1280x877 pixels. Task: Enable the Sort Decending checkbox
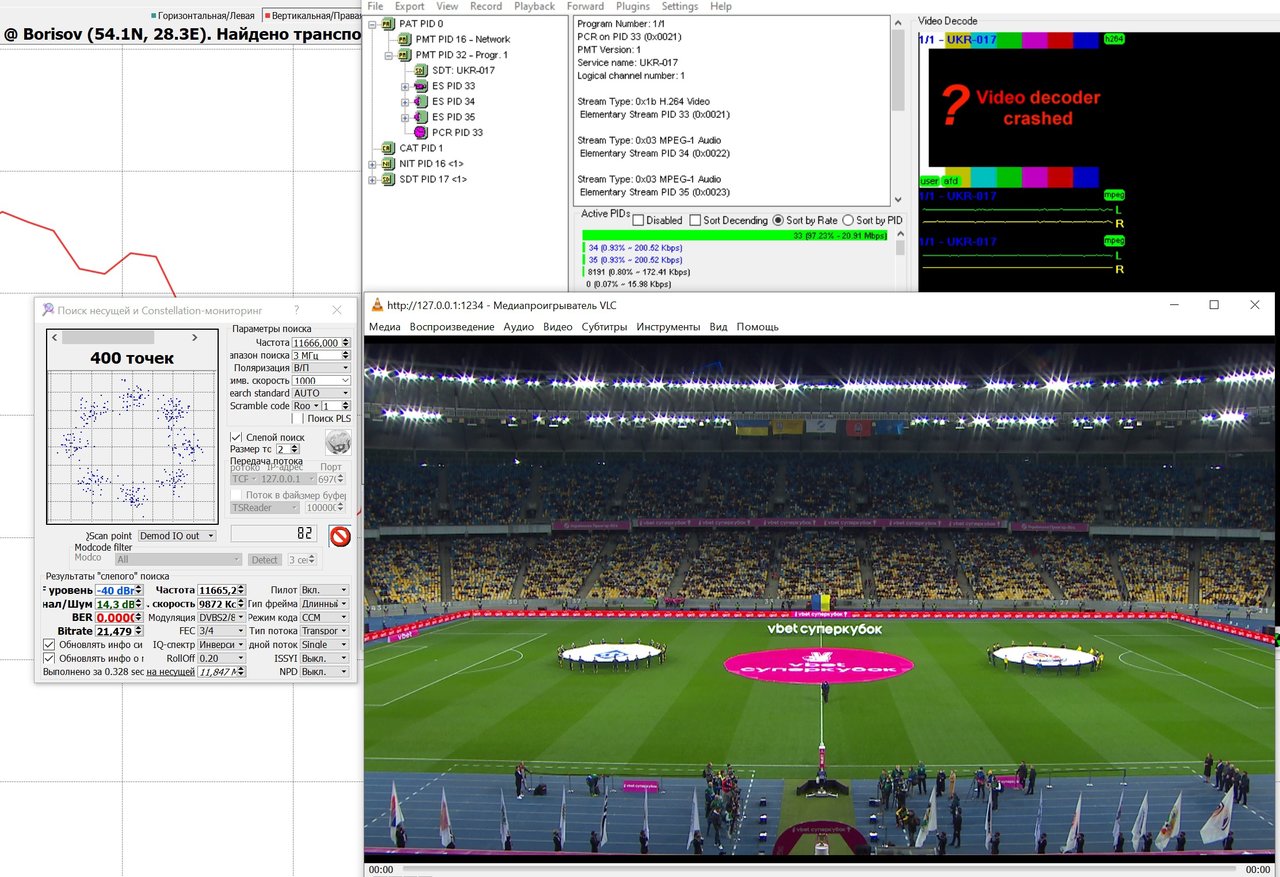click(695, 220)
